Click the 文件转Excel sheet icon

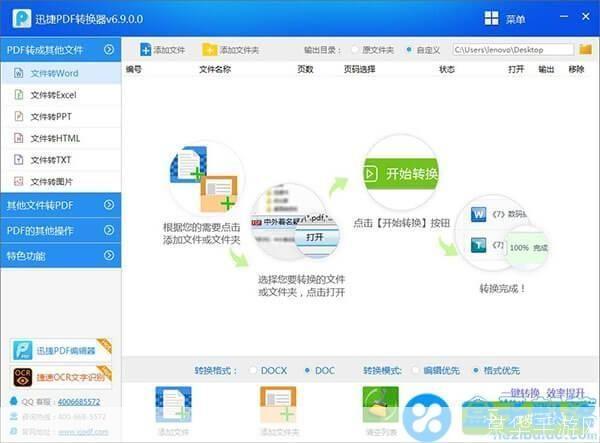coord(18,94)
